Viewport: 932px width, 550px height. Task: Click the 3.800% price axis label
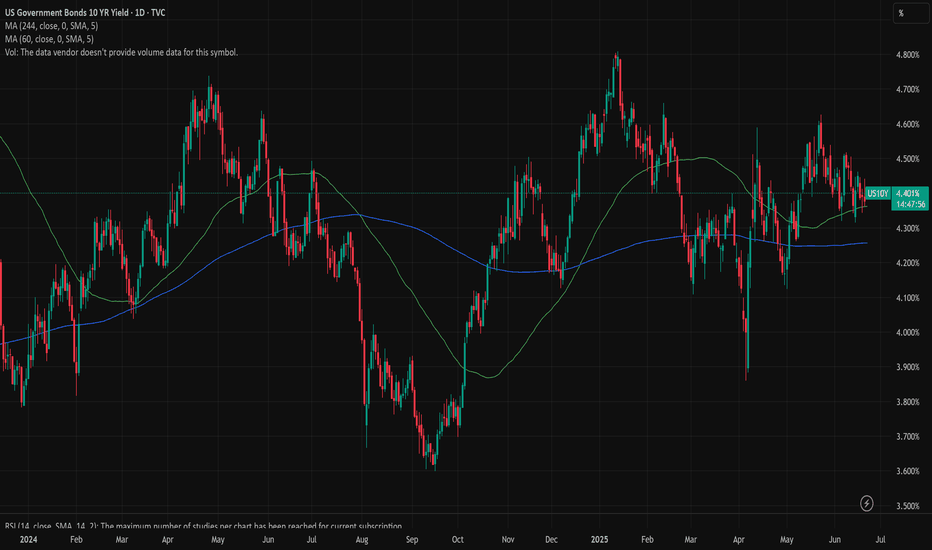click(x=908, y=402)
